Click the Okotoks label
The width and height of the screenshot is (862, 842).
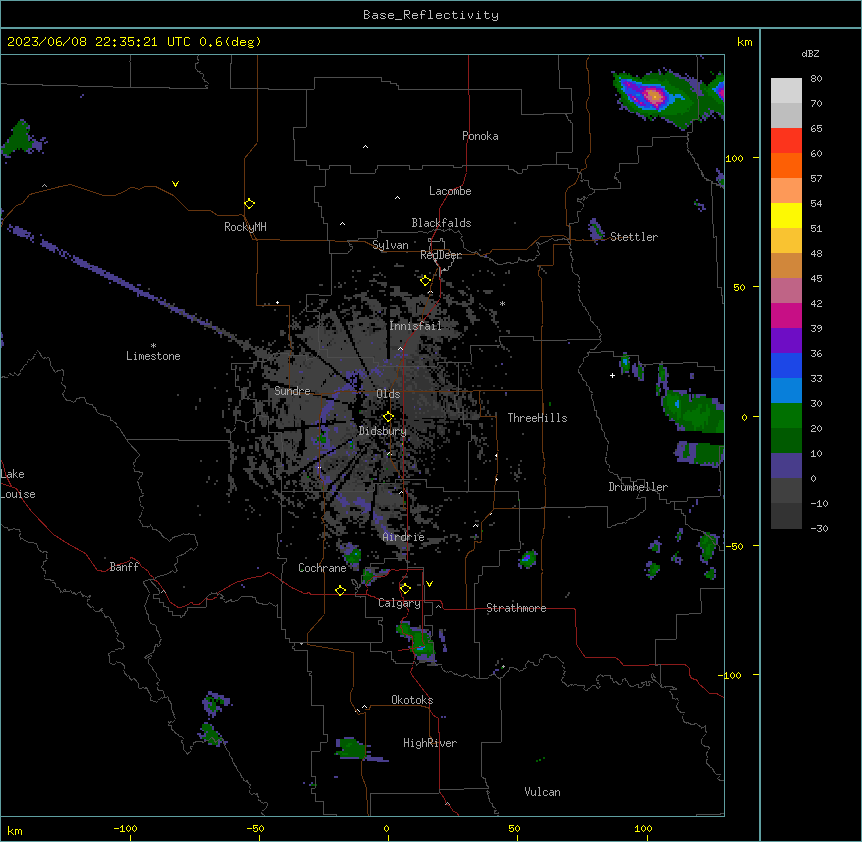[412, 700]
